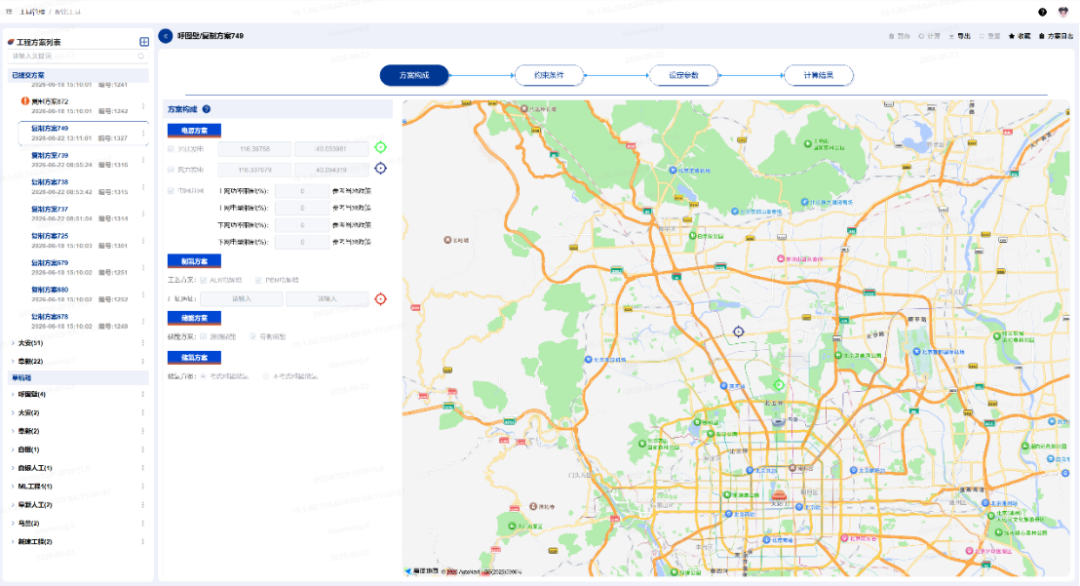Open 方案日志 in the top toolbar
The image size is (1080, 586).
coord(1056,36)
